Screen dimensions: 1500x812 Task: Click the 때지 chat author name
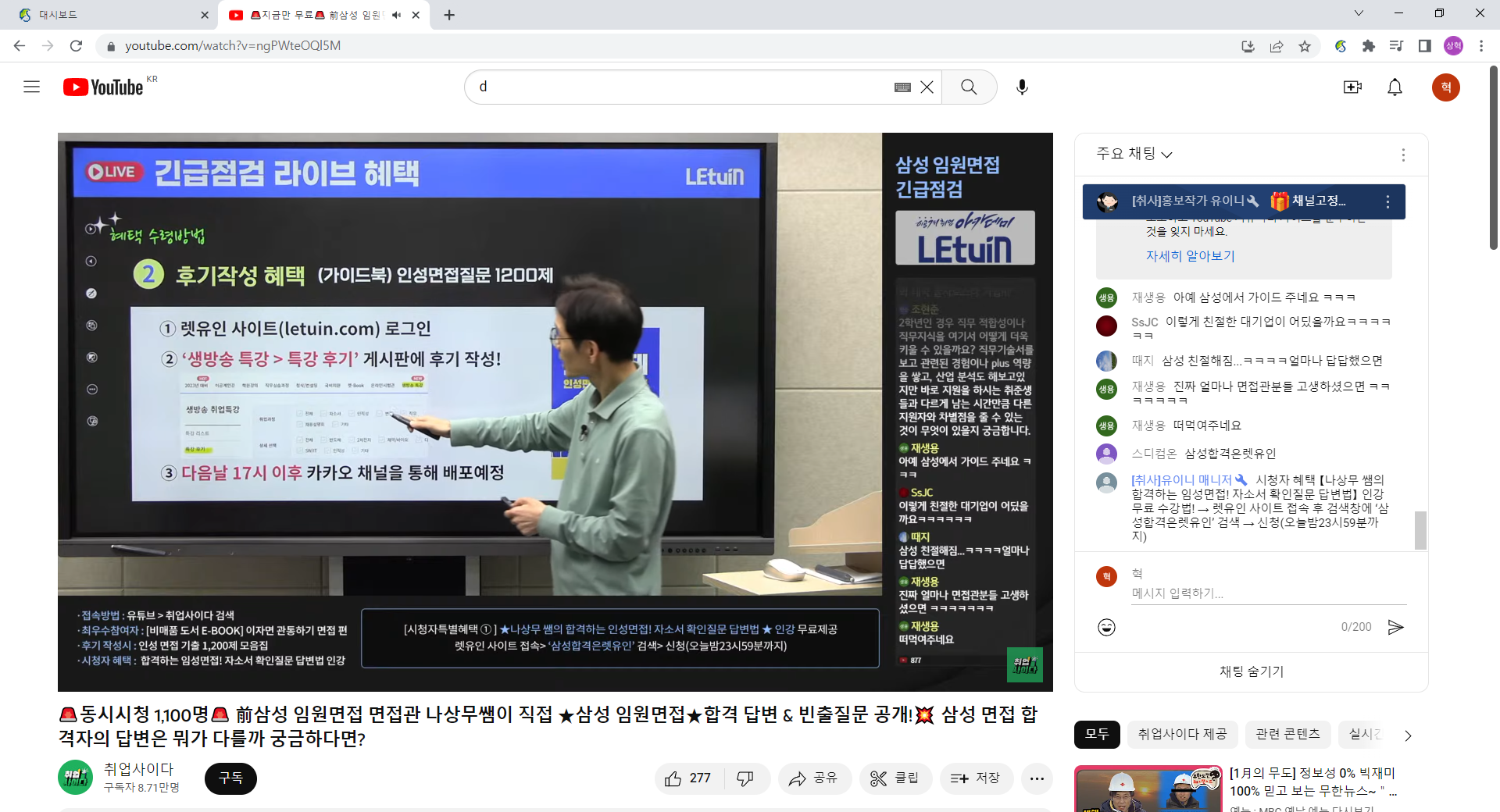pyautogui.click(x=1142, y=361)
